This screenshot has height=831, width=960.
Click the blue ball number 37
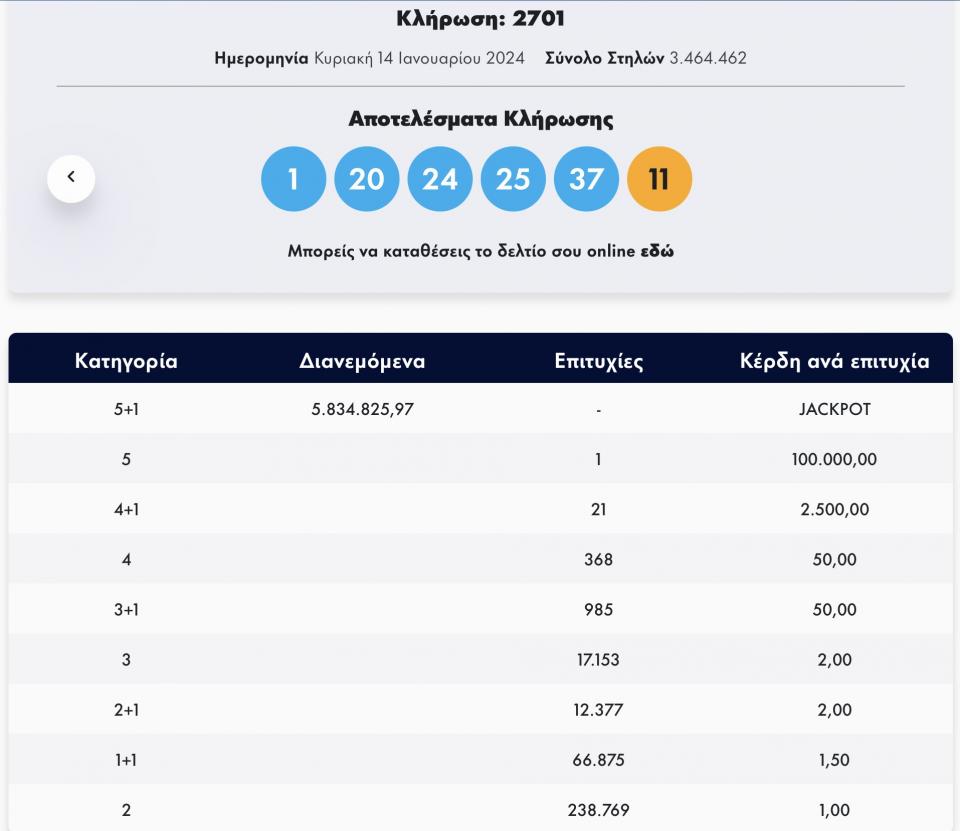pos(586,179)
